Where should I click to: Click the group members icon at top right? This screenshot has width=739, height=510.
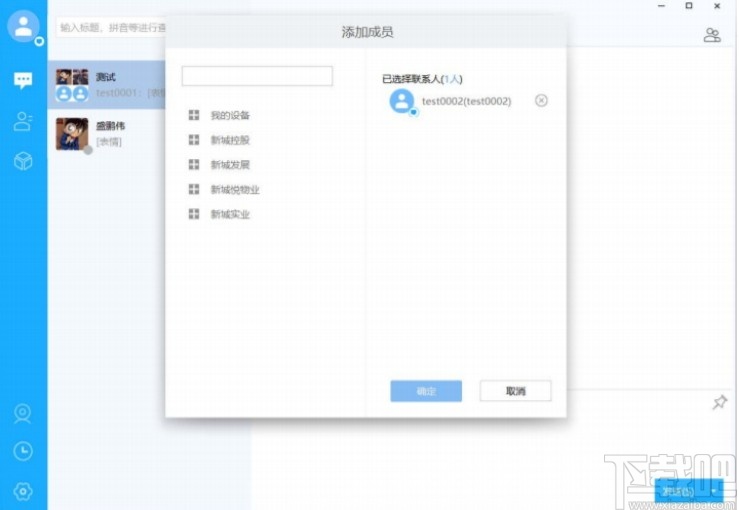712,35
